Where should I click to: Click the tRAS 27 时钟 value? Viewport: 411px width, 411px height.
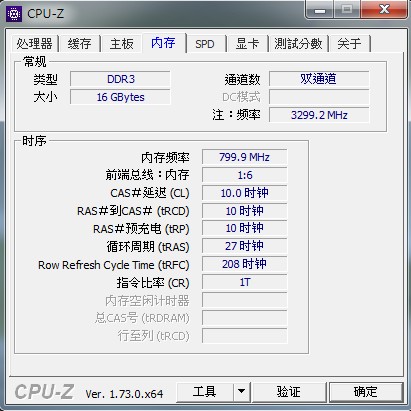pyautogui.click(x=244, y=247)
